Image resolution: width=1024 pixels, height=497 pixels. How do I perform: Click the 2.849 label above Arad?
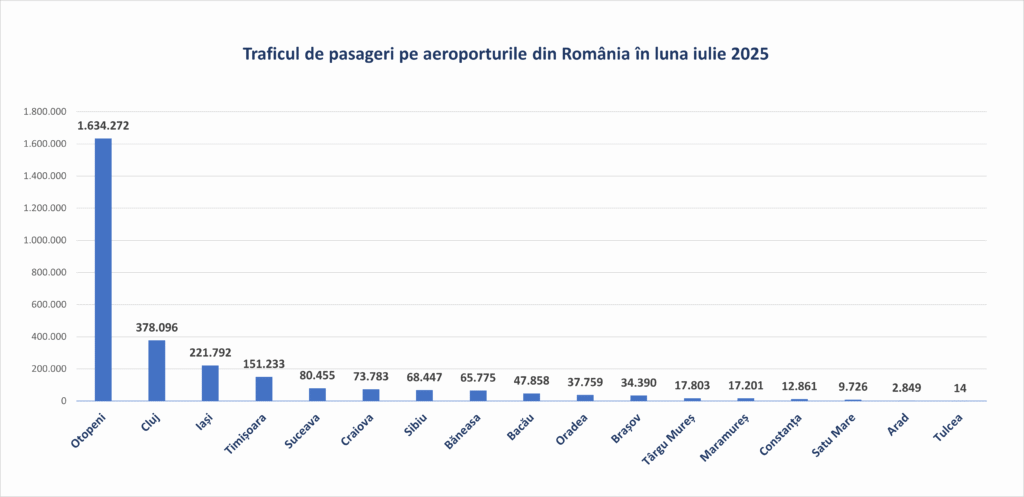pos(906,388)
